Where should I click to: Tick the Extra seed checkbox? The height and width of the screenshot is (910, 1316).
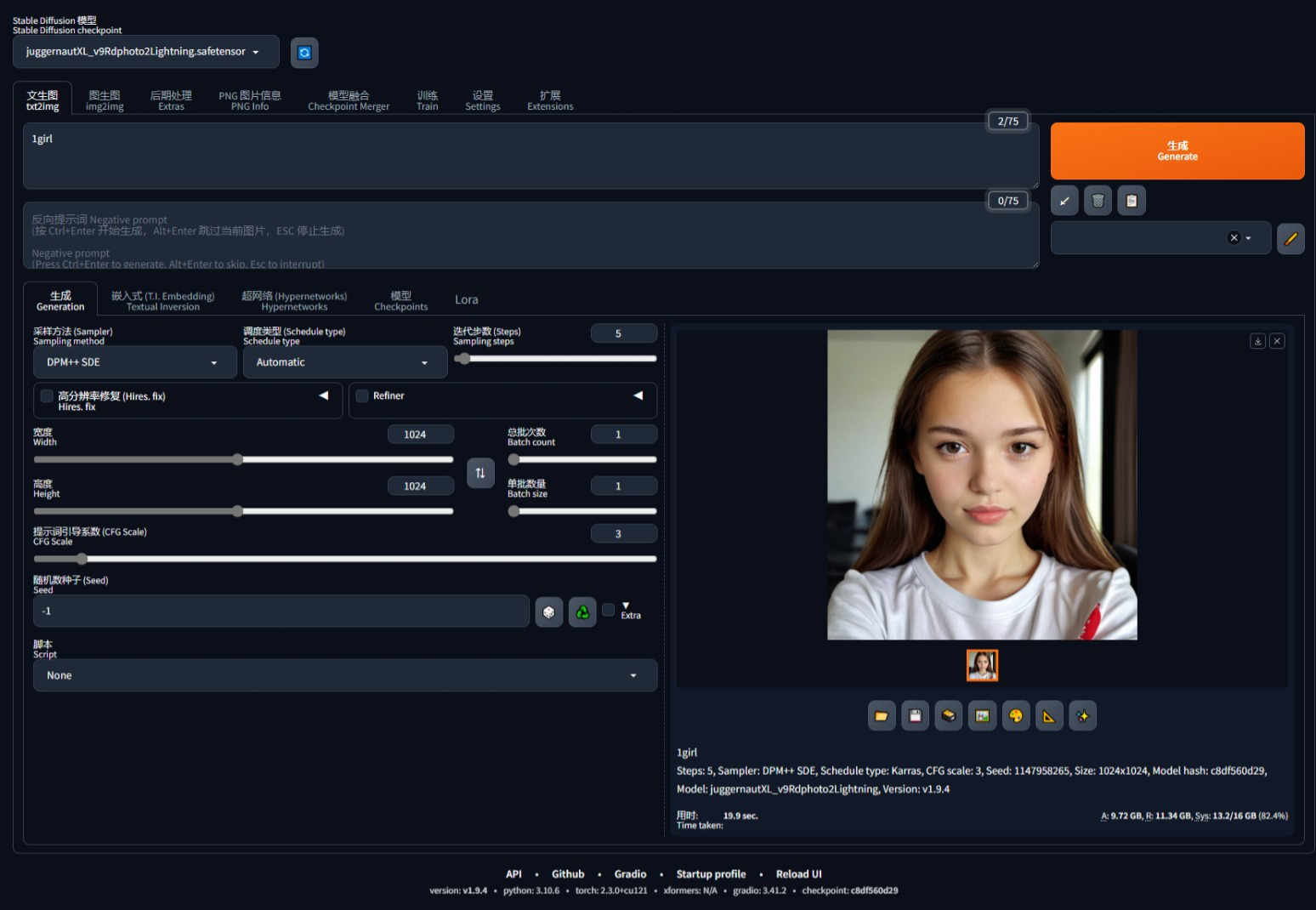pos(609,610)
